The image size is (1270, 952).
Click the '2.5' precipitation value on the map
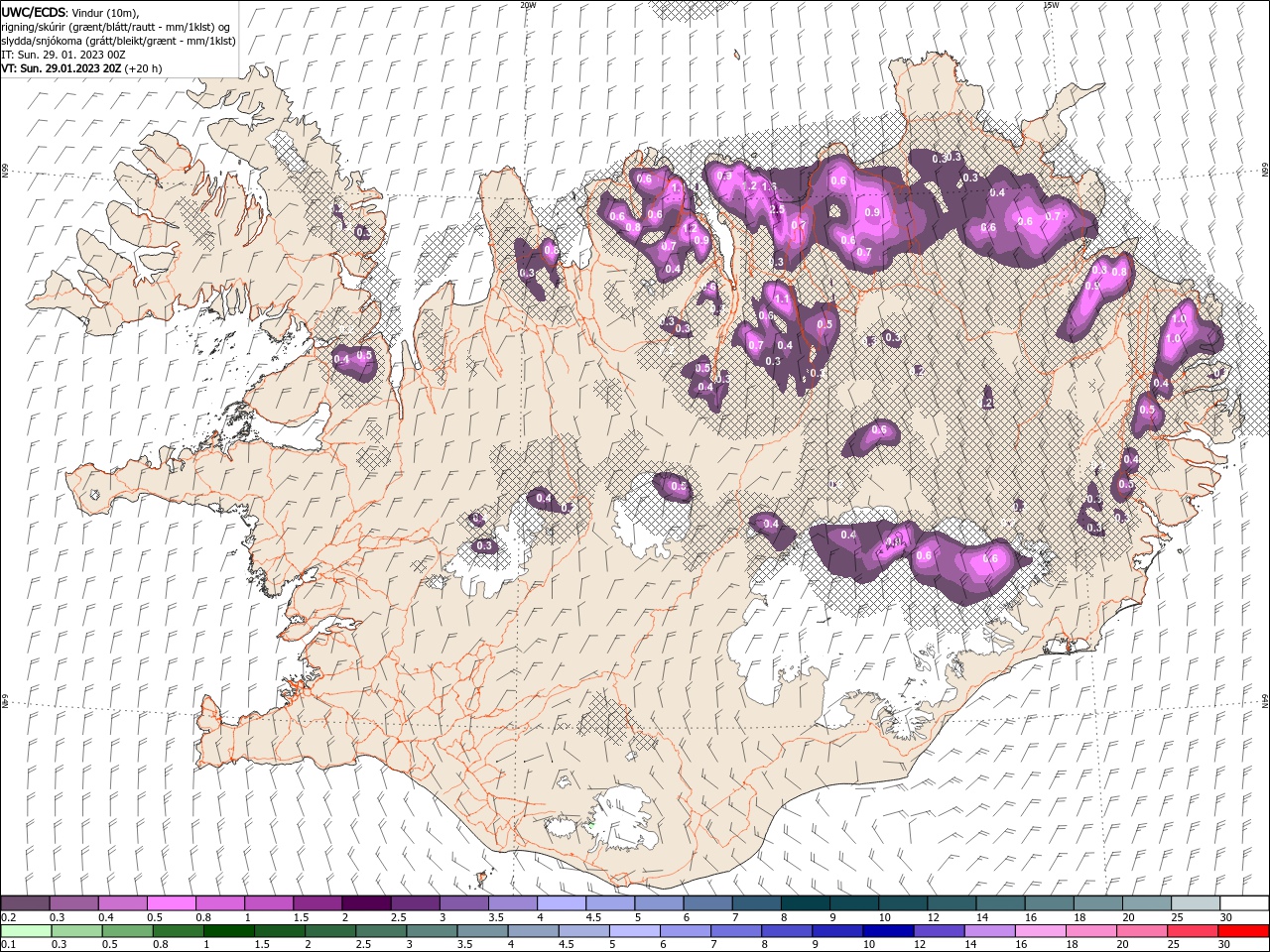tap(778, 209)
